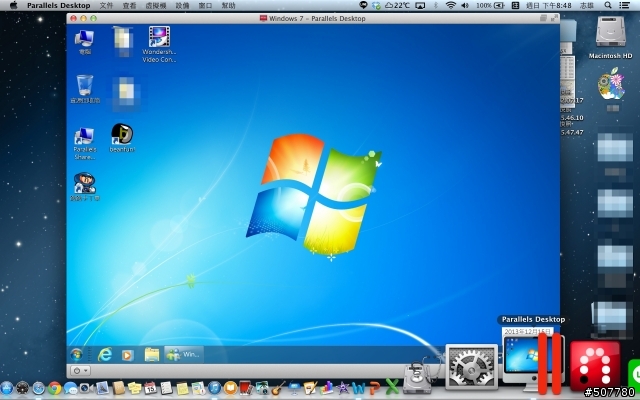Open the Parallels power options dropdown
The image size is (640, 400).
click(x=80, y=371)
